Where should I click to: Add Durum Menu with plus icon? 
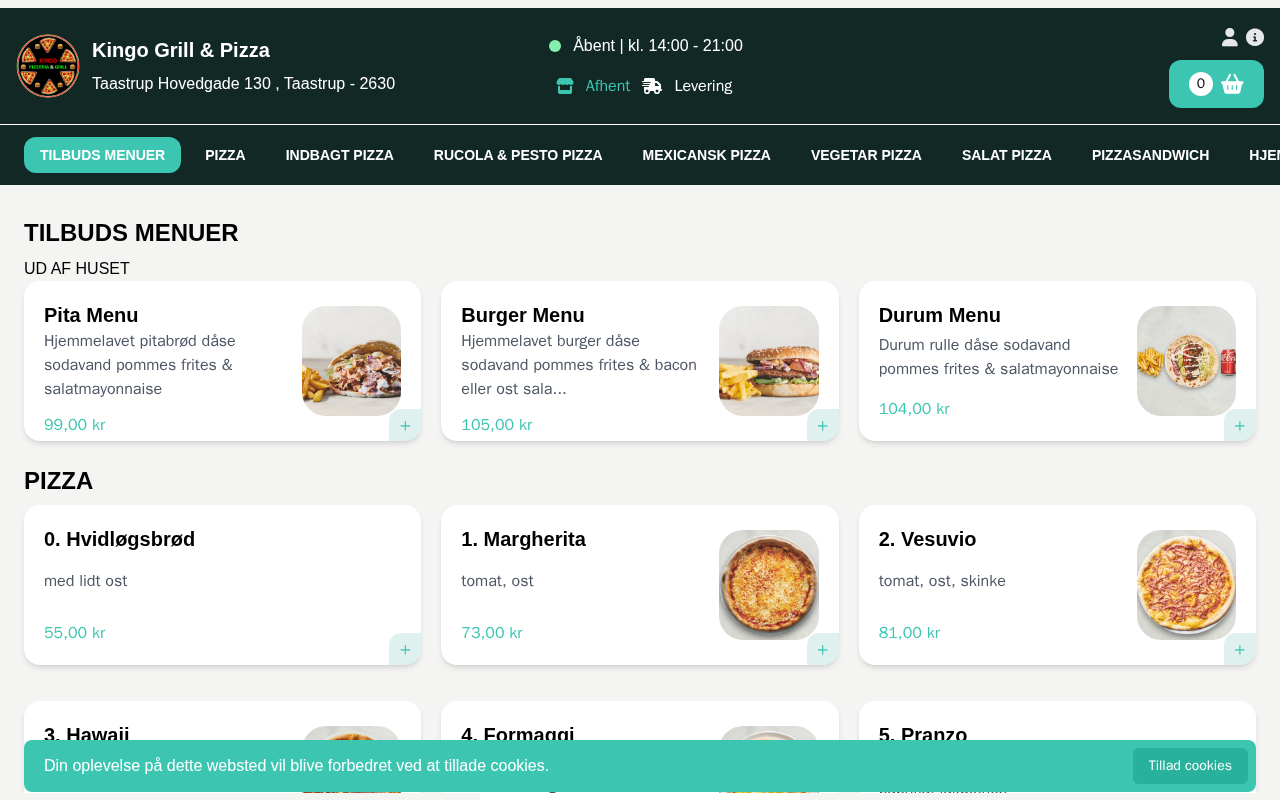(x=1240, y=425)
